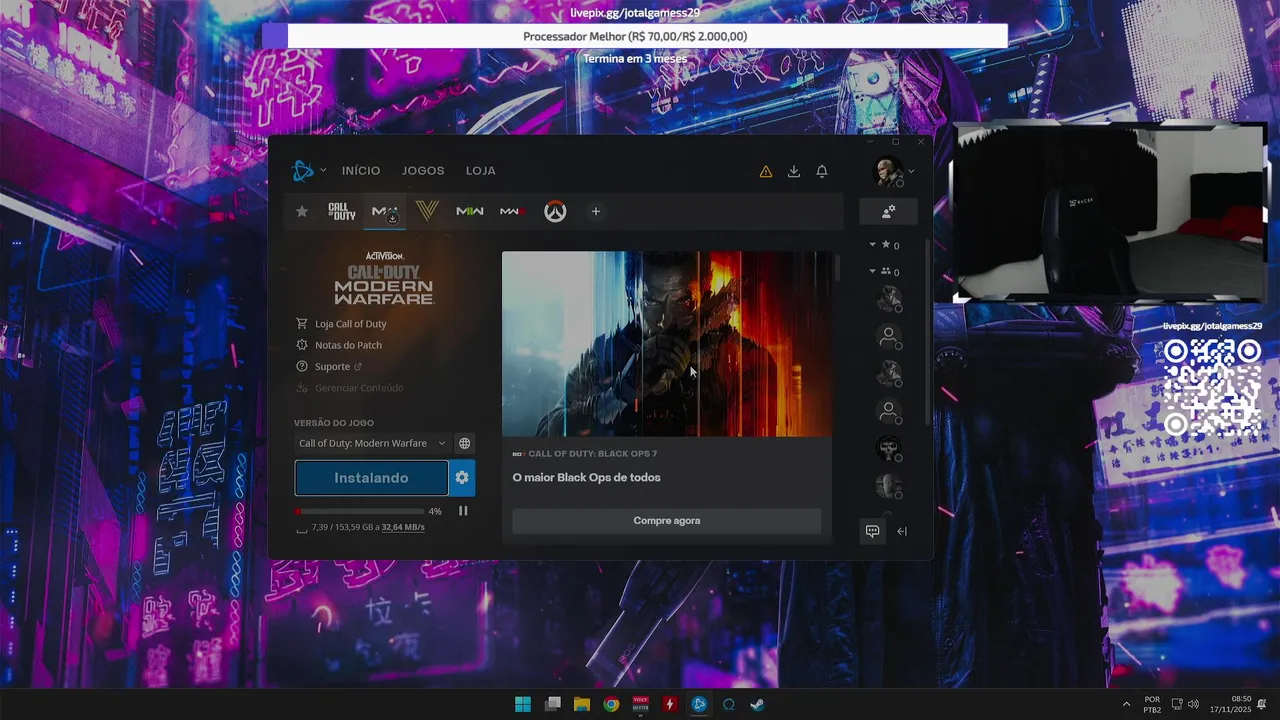The height and width of the screenshot is (720, 1280).
Task: Collapse the friends panel arrow icon
Action: click(902, 531)
